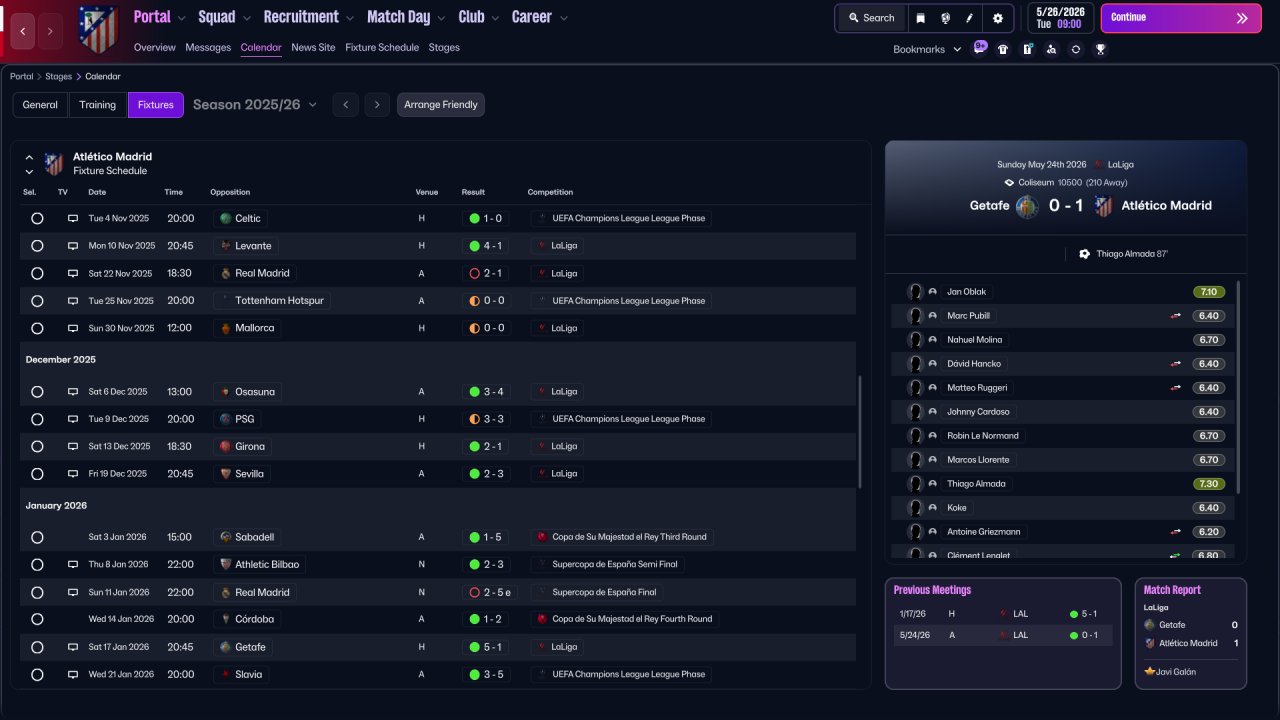
Task: Select the Sabadell fixture radio button
Action: (x=37, y=537)
